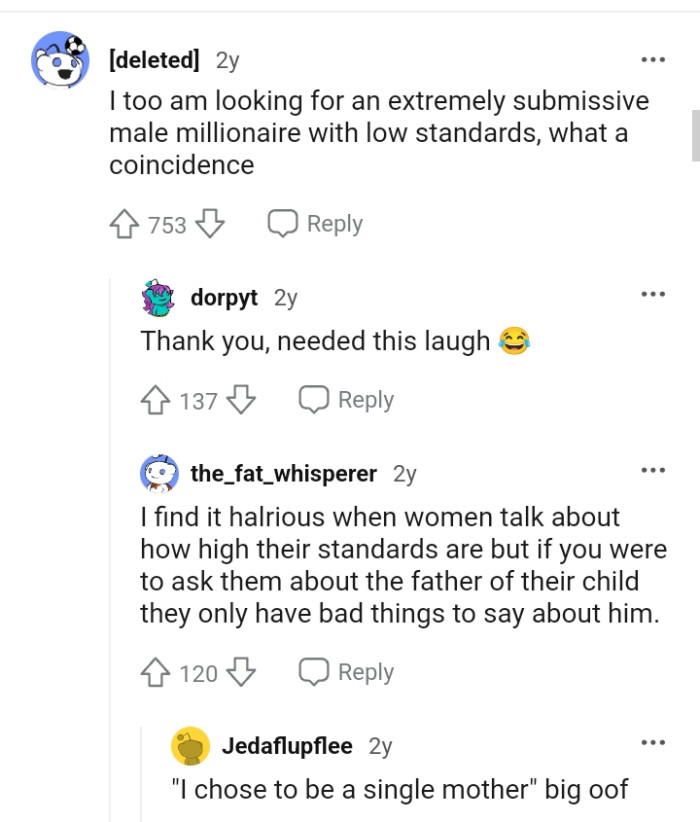Open the overflow menu on dorpyt's comment
This screenshot has height=822, width=700.
[x=653, y=293]
